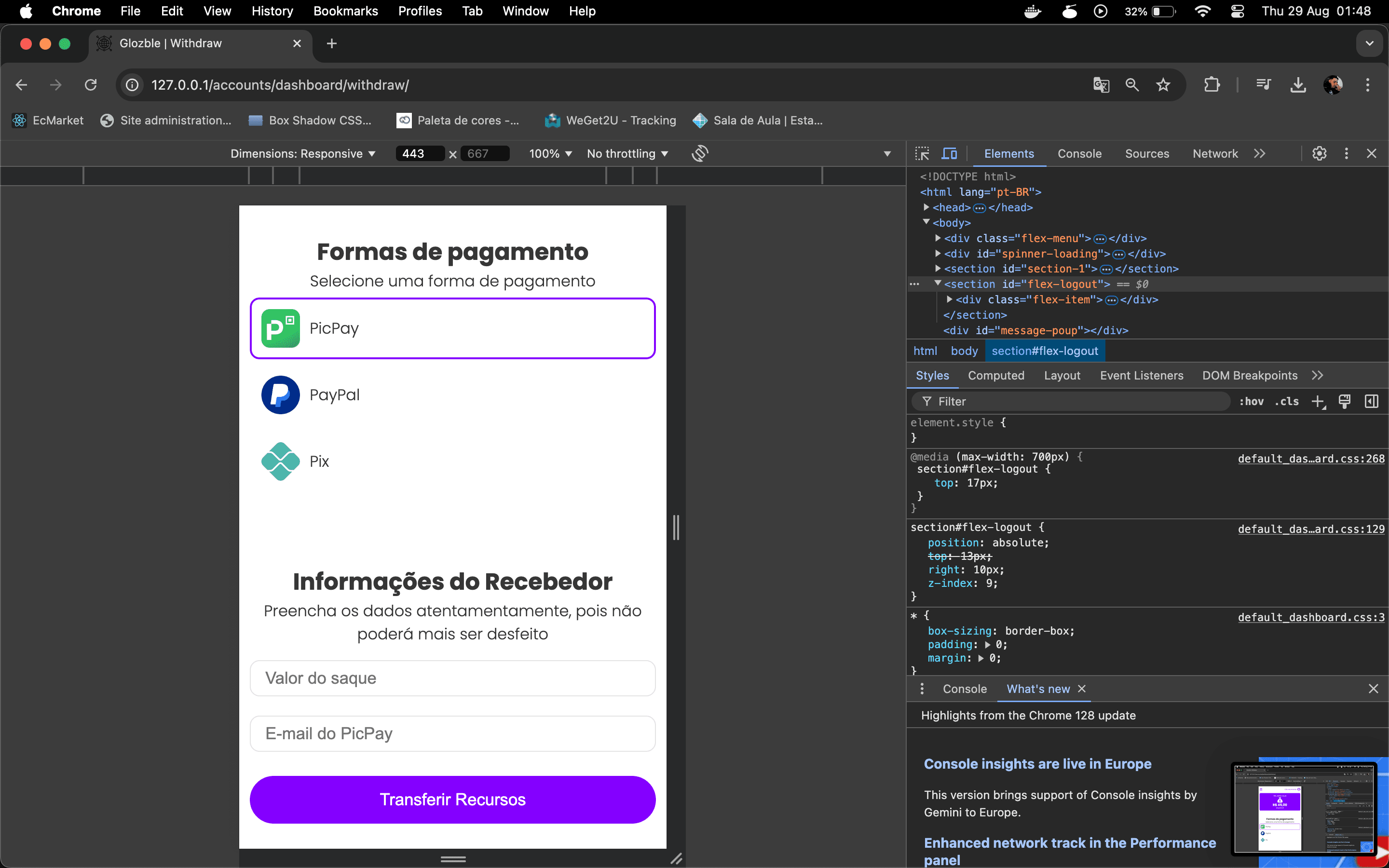Click the Pix logo icon
The width and height of the screenshot is (1389, 868).
[280, 461]
